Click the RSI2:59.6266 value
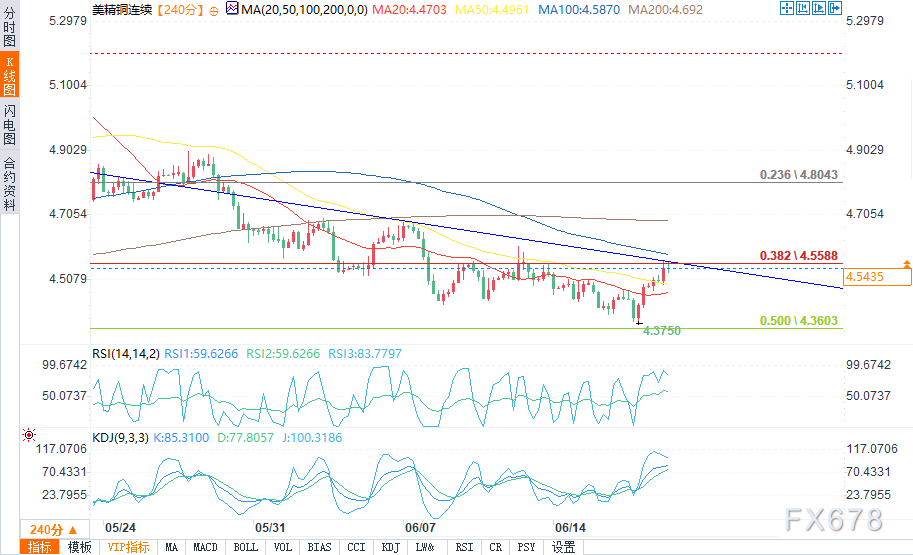Image resolution: width=913 pixels, height=555 pixels. (283, 353)
